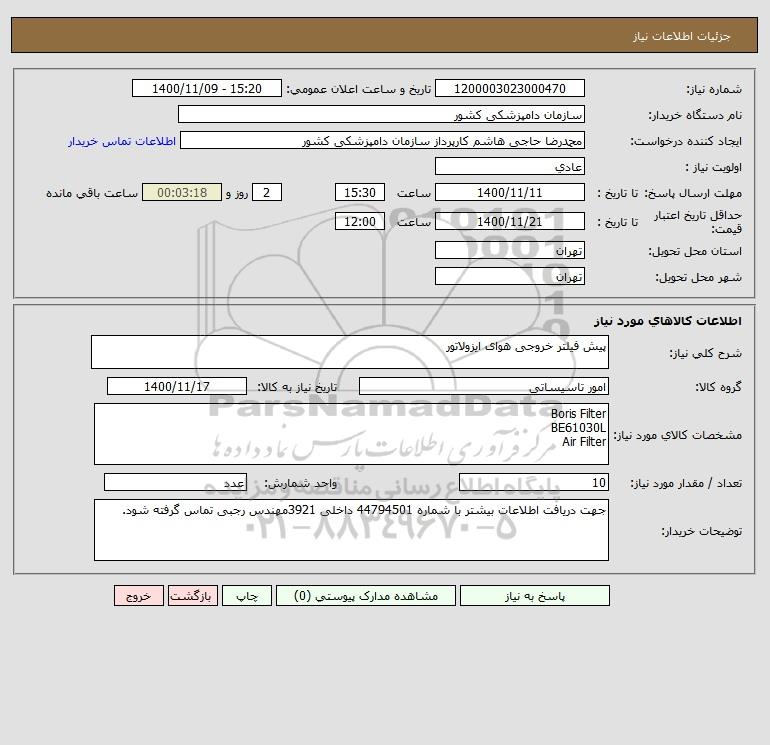Click the buyer notes text area

pos(351,530)
